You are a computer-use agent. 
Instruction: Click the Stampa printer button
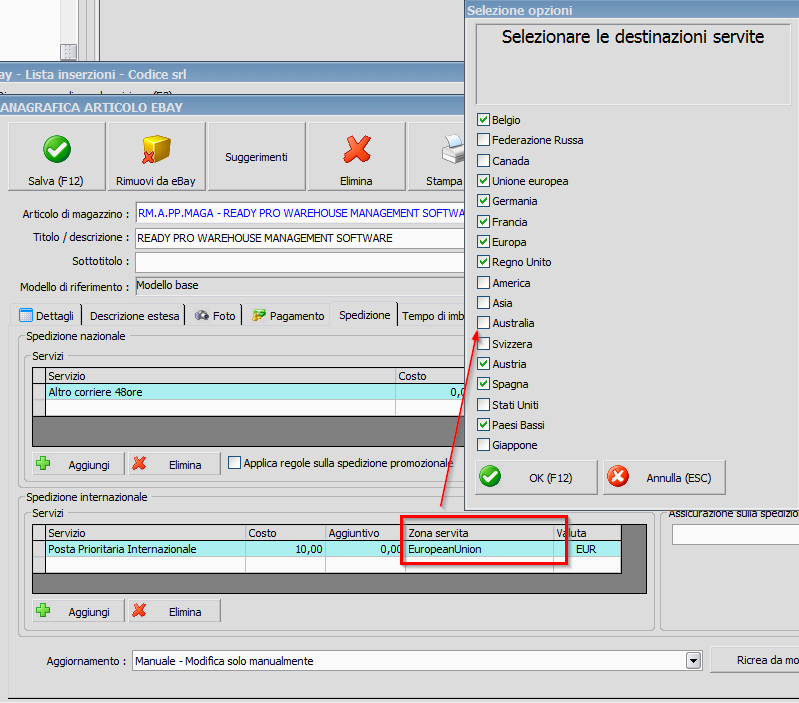[x=437, y=156]
